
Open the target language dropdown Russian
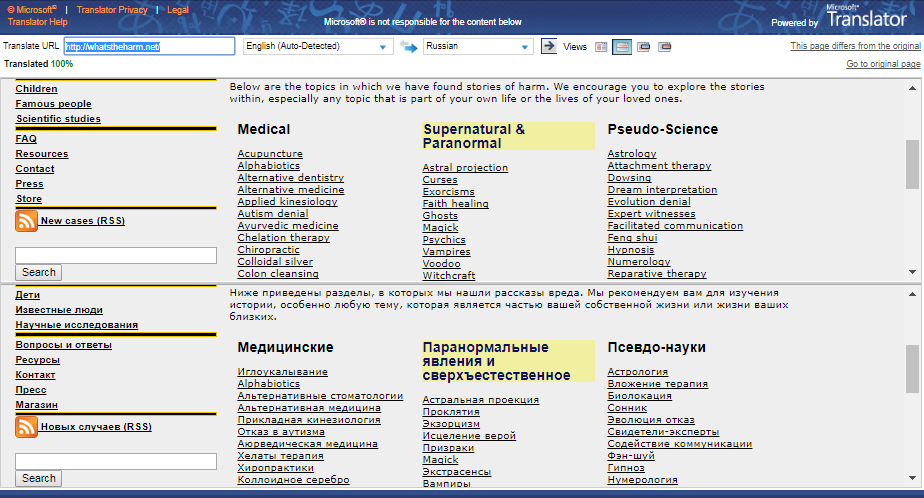click(478, 46)
